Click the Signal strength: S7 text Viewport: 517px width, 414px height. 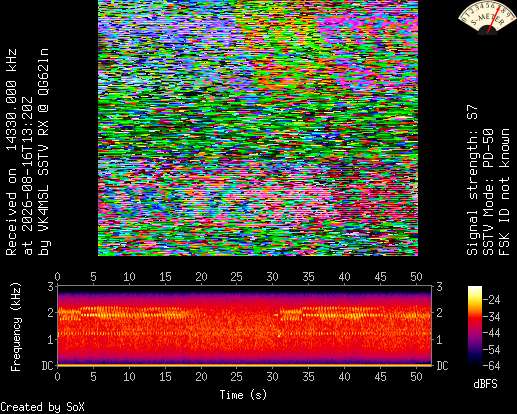pyautogui.click(x=472, y=180)
